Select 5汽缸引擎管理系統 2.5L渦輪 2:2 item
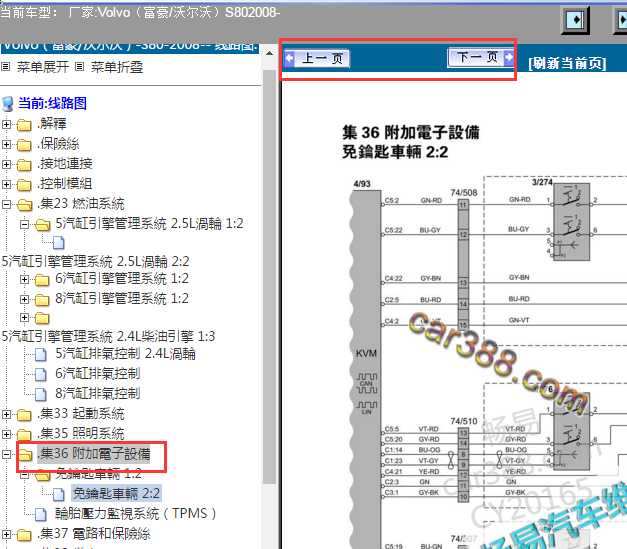 click(x=96, y=261)
